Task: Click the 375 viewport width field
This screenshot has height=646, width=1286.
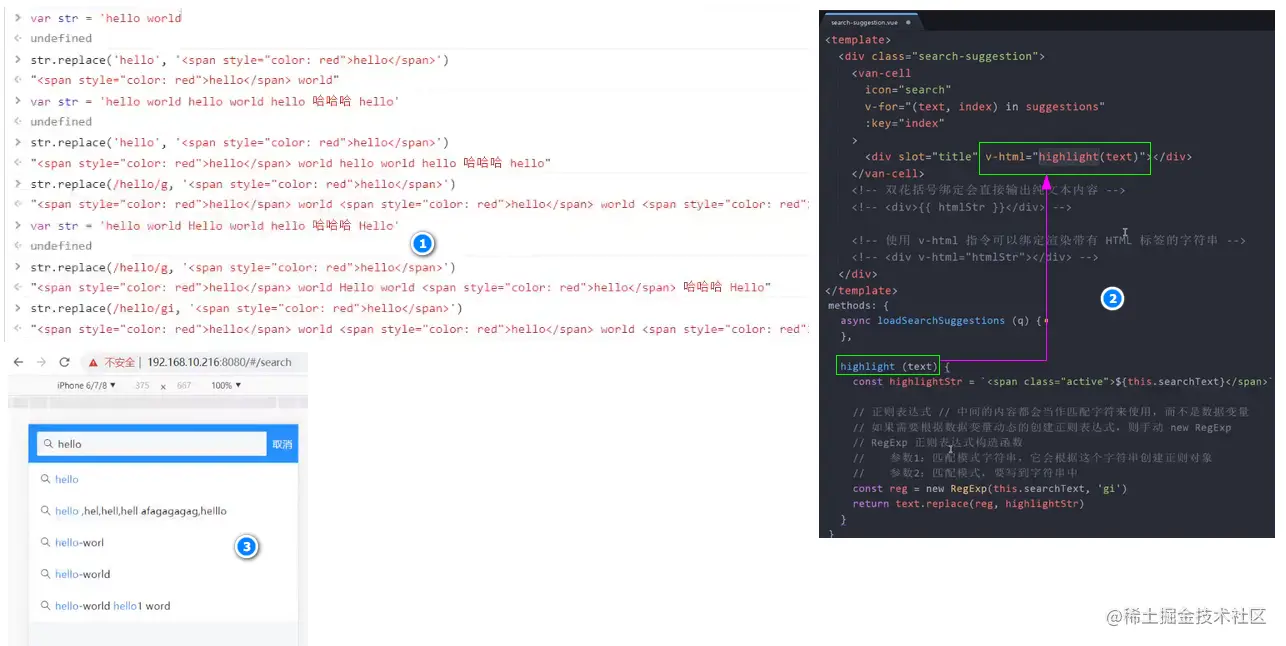Action: point(142,385)
